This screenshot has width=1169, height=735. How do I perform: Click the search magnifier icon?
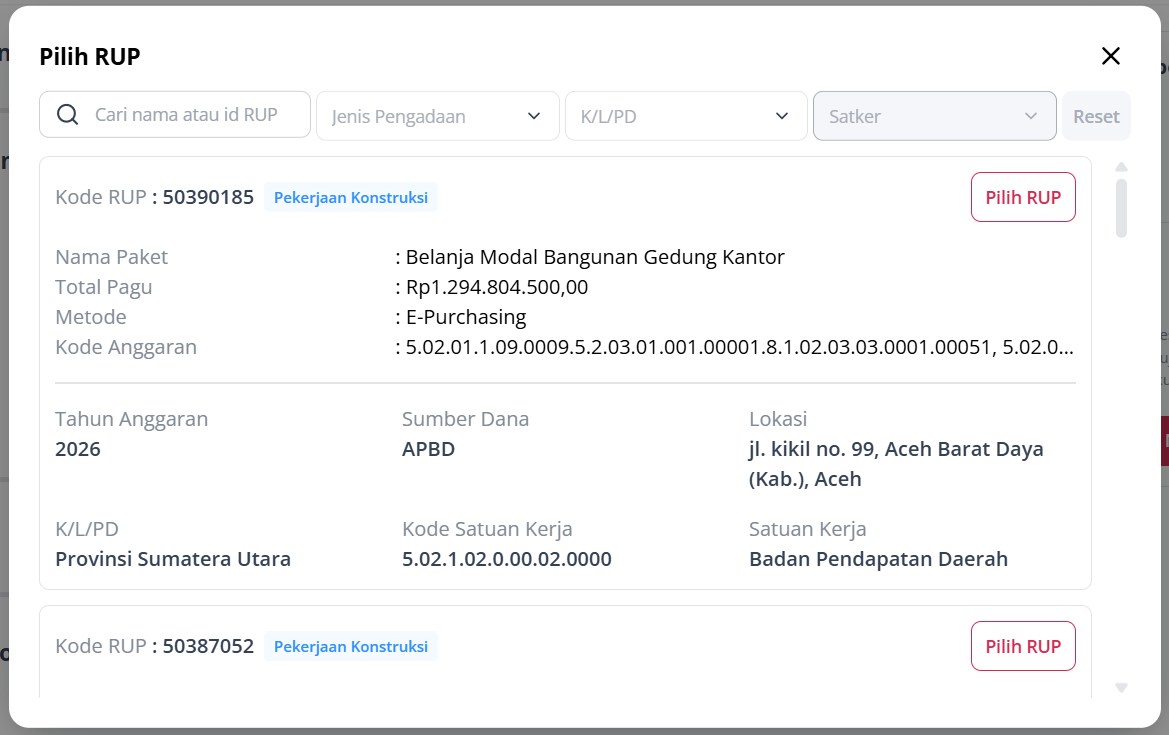[68, 115]
